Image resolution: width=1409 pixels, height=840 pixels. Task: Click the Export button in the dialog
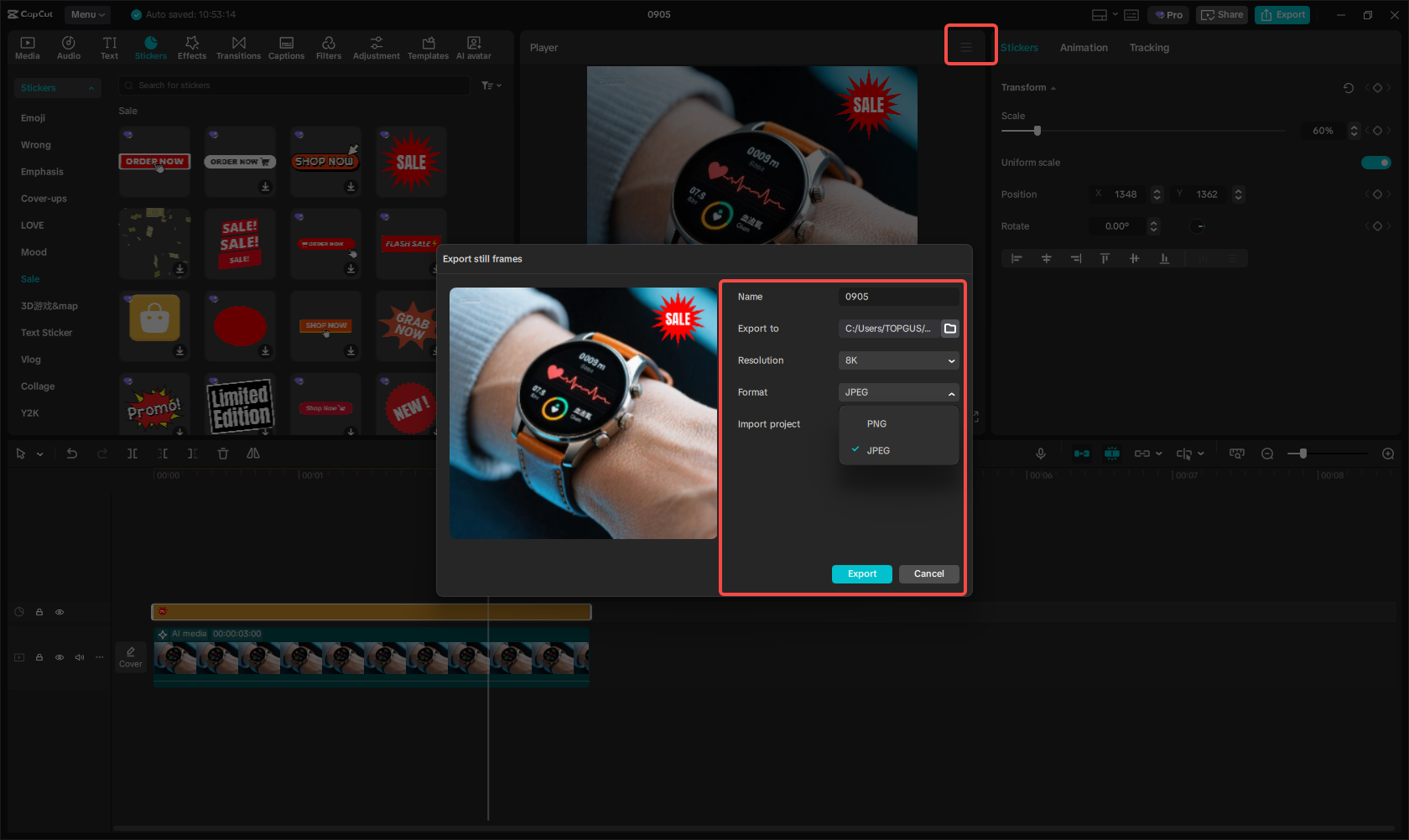coord(861,573)
